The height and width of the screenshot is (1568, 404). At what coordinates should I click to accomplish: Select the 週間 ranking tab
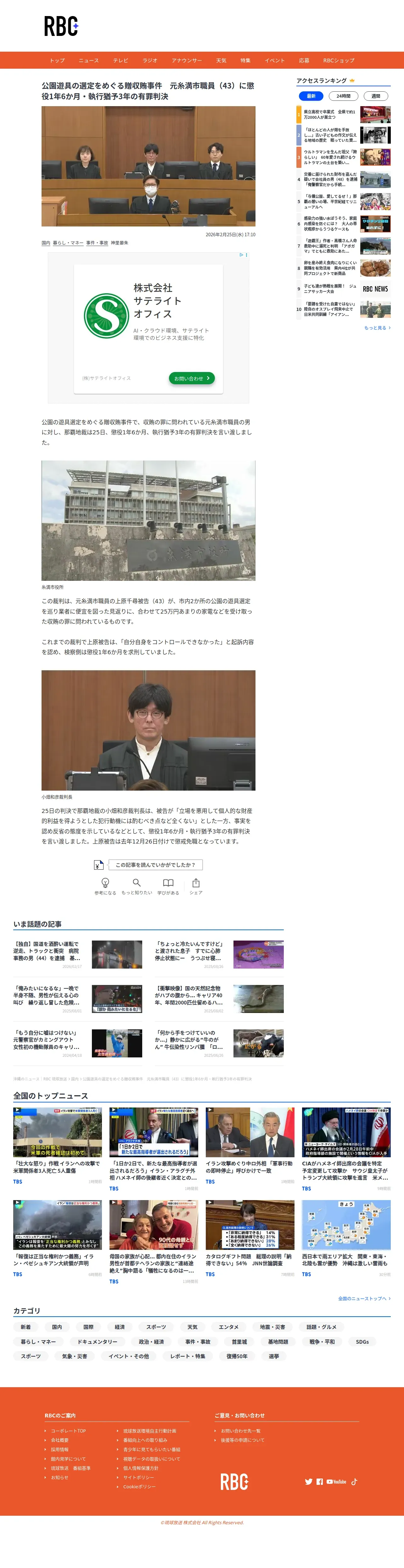pos(375,96)
